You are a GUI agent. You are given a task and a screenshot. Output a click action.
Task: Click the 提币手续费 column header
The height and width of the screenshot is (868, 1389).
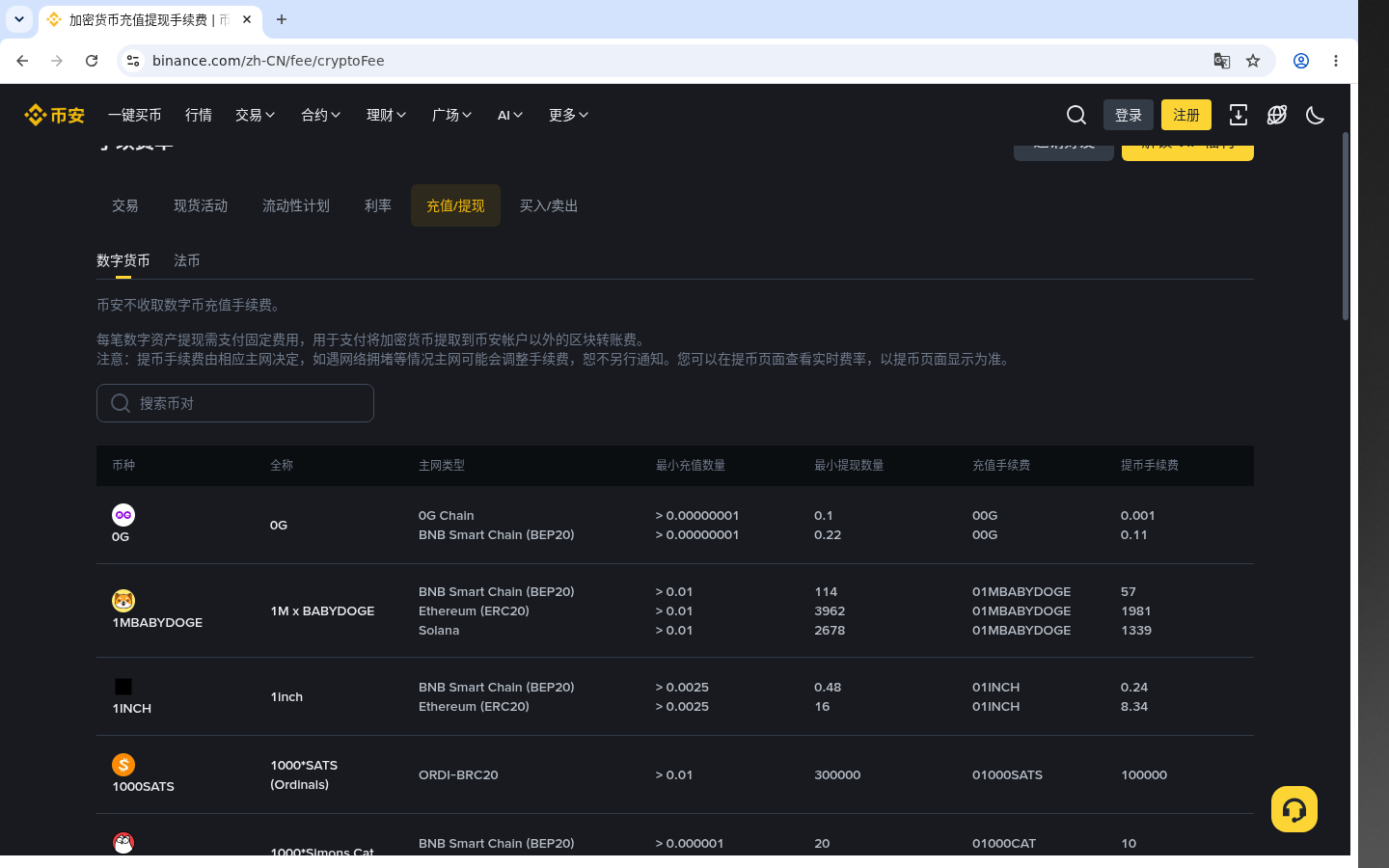1150,465
